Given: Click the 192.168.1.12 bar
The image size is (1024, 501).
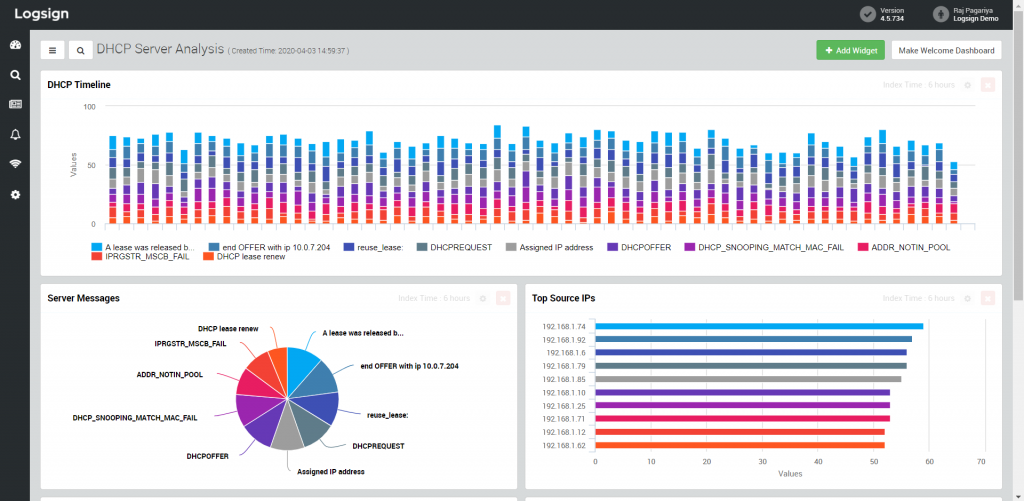Looking at the screenshot, I should tap(740, 432).
